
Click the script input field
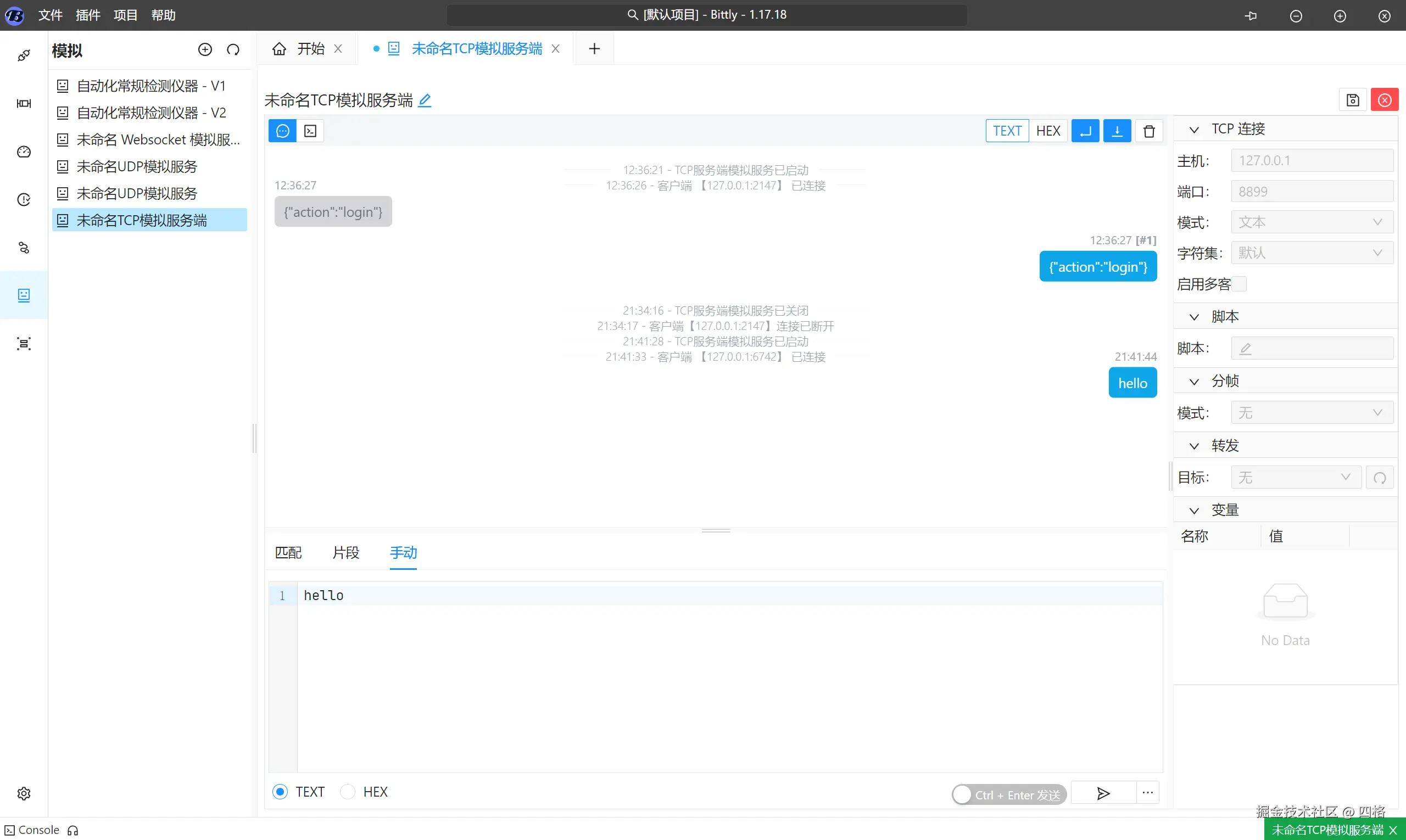click(1312, 348)
